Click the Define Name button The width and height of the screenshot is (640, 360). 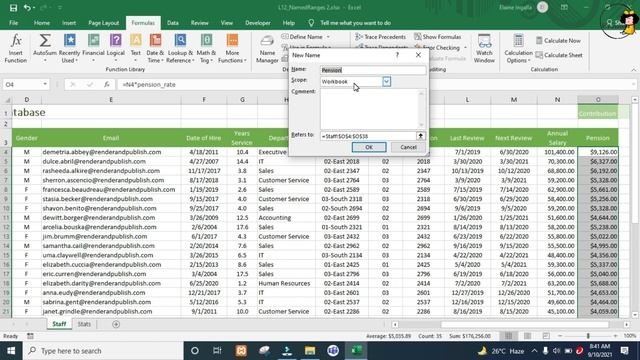302,37
